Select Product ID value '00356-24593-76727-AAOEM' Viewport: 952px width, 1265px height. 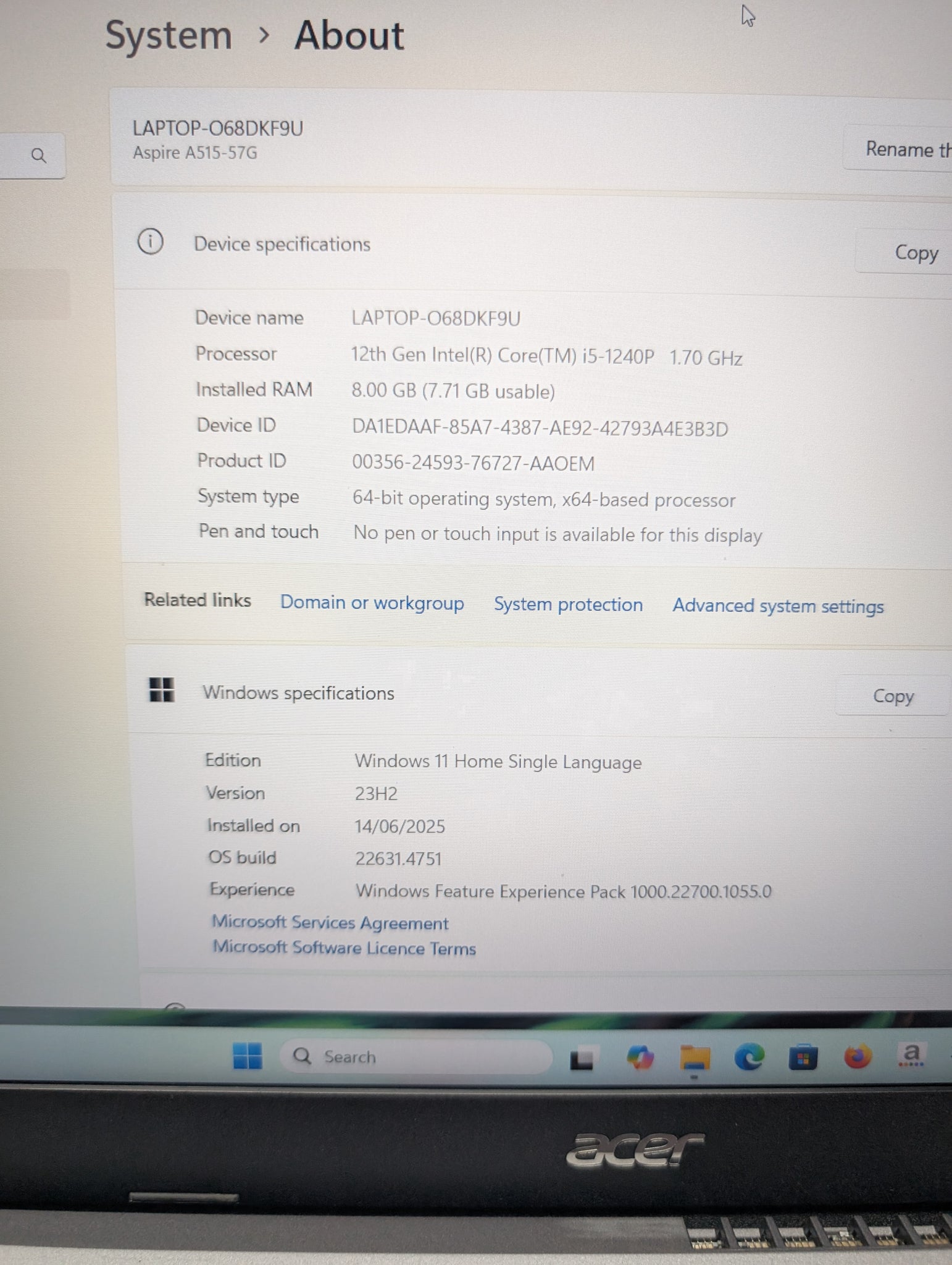474,463
